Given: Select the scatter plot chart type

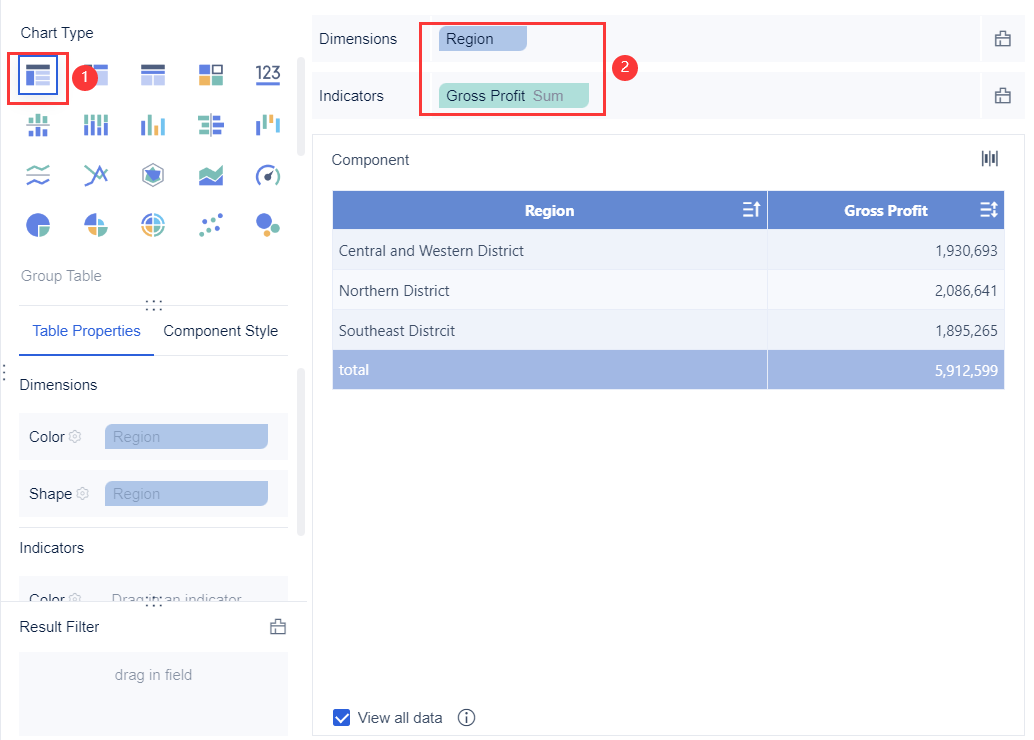Looking at the screenshot, I should coord(210,224).
